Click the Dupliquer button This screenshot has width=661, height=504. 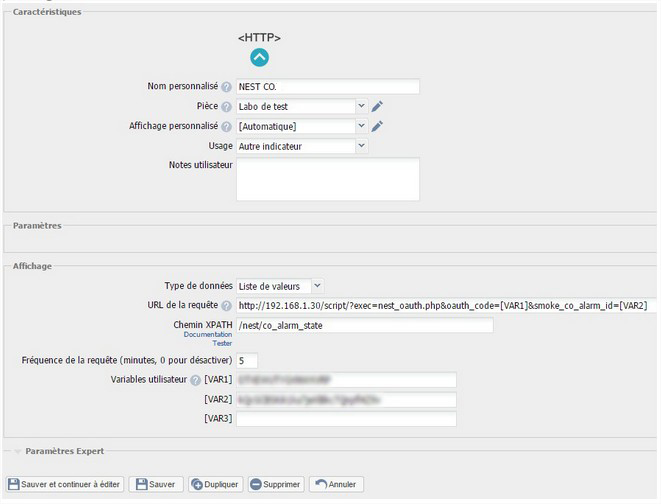point(215,484)
